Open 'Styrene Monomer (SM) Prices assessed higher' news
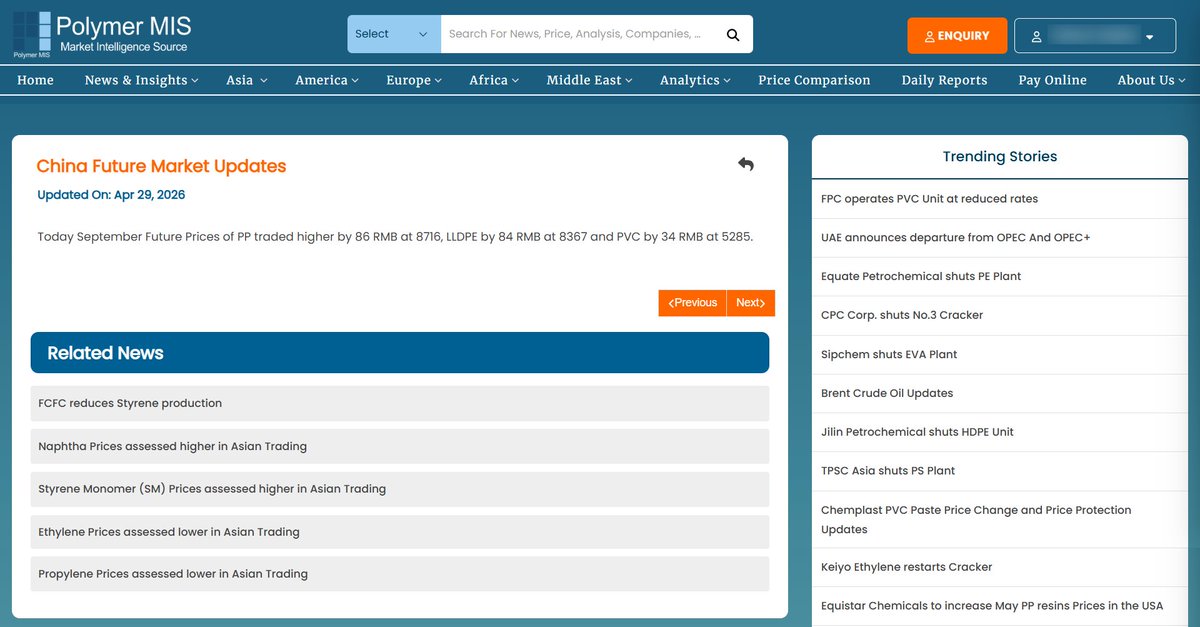The image size is (1200, 627). tap(400, 489)
